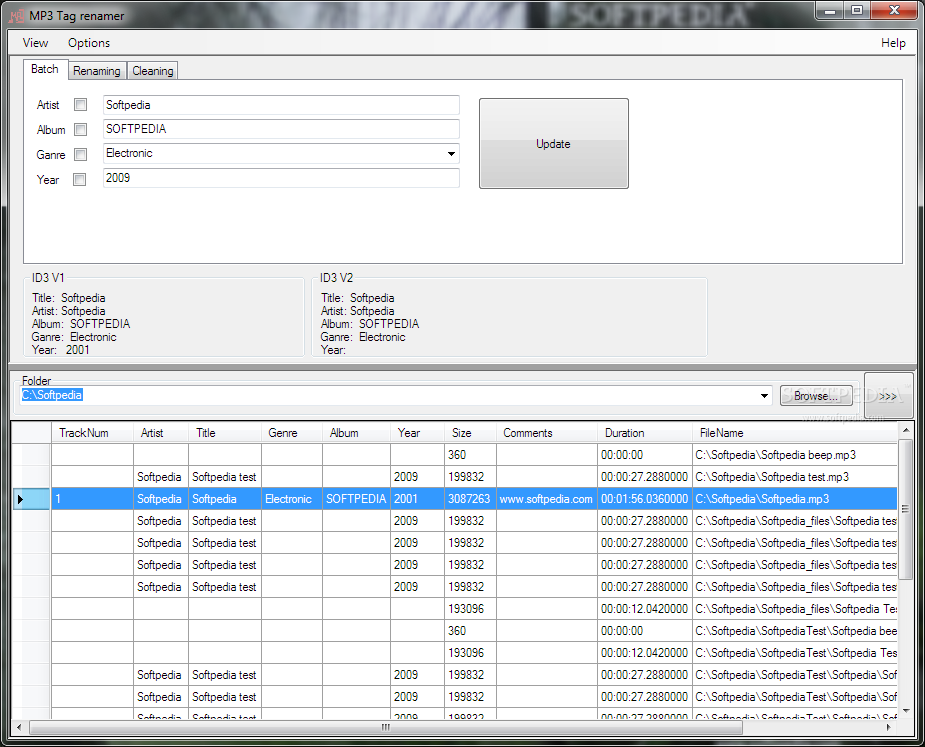Open the Options menu
The height and width of the screenshot is (747, 925).
click(88, 42)
